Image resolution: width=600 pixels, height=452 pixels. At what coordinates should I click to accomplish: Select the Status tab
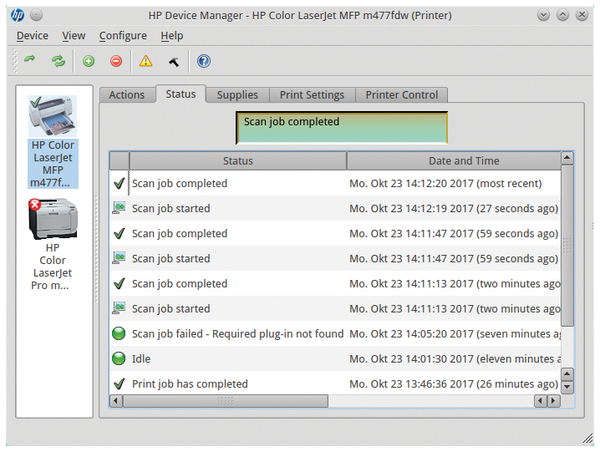[181, 94]
